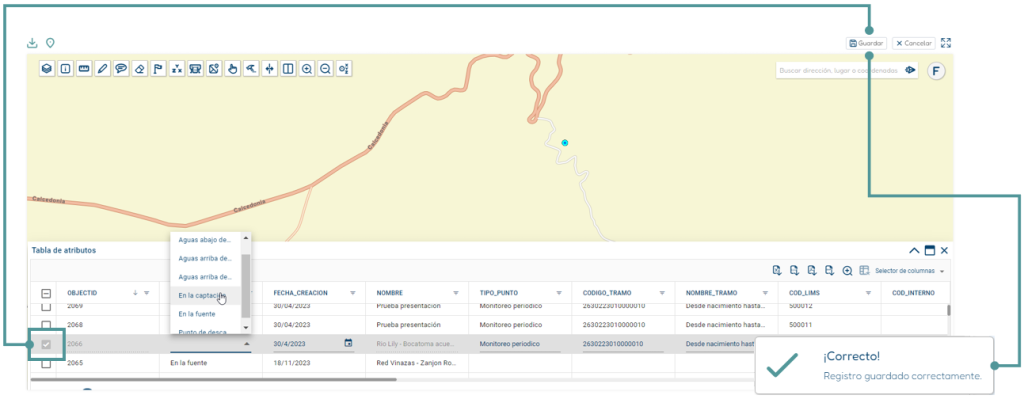The width and height of the screenshot is (1024, 399).
Task: Sort by the OBJECTID column header
Action: click(82, 293)
